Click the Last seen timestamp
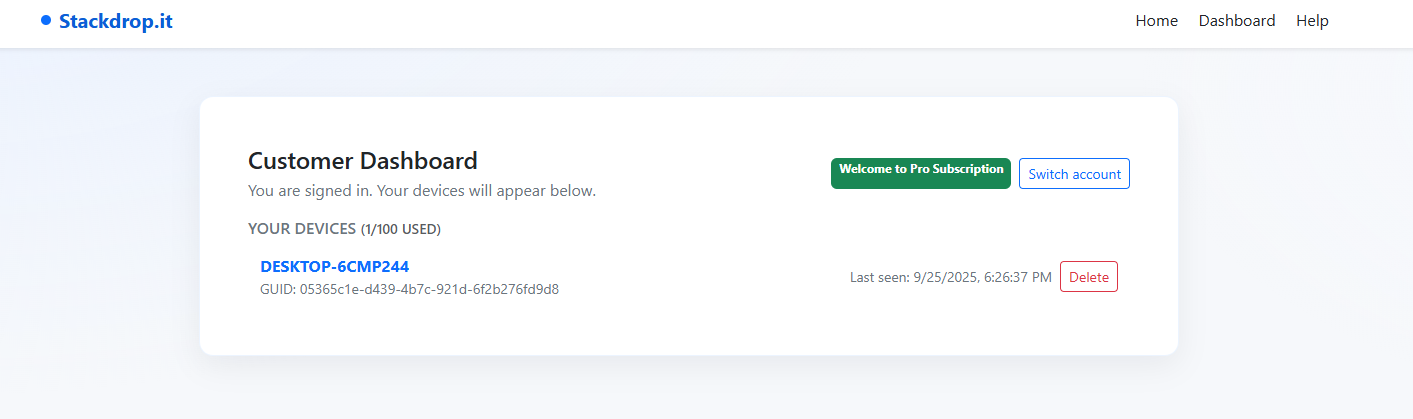Image resolution: width=1413 pixels, height=419 pixels. coord(950,277)
